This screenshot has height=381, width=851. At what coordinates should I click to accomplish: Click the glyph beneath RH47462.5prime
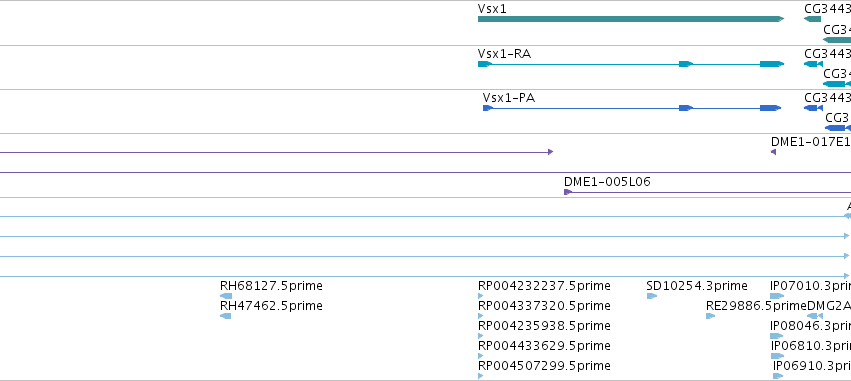pyautogui.click(x=226, y=316)
